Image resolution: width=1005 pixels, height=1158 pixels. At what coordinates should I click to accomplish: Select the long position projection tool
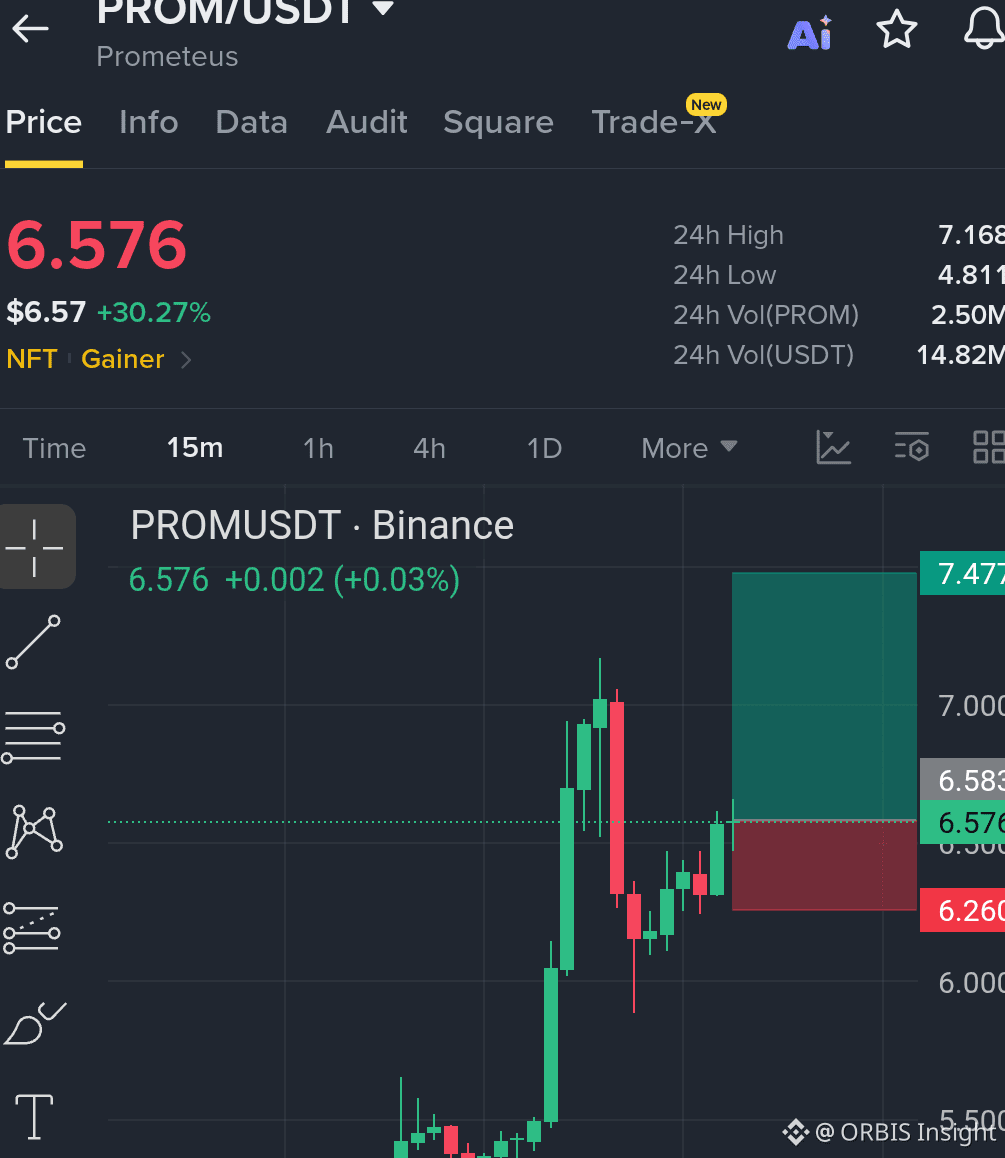tap(32, 928)
